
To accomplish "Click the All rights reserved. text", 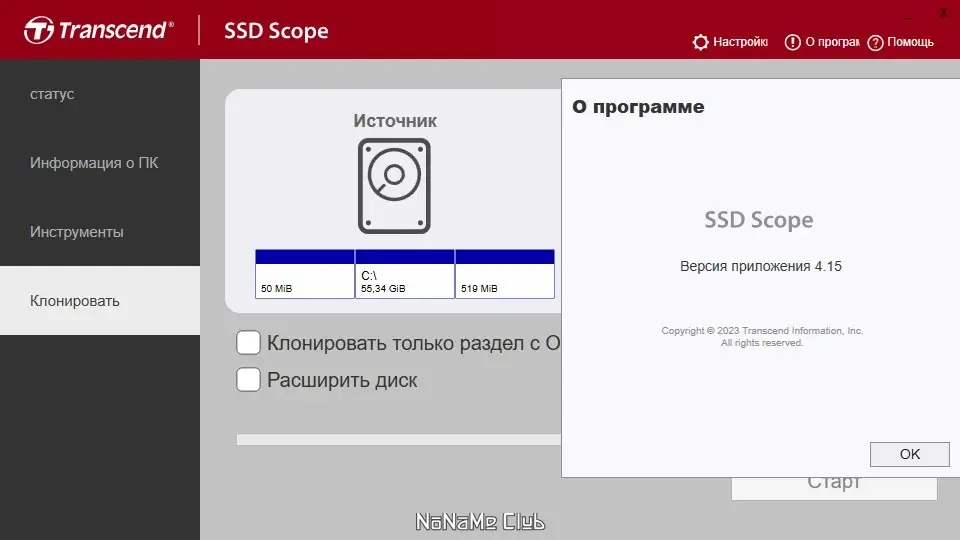I will [762, 343].
